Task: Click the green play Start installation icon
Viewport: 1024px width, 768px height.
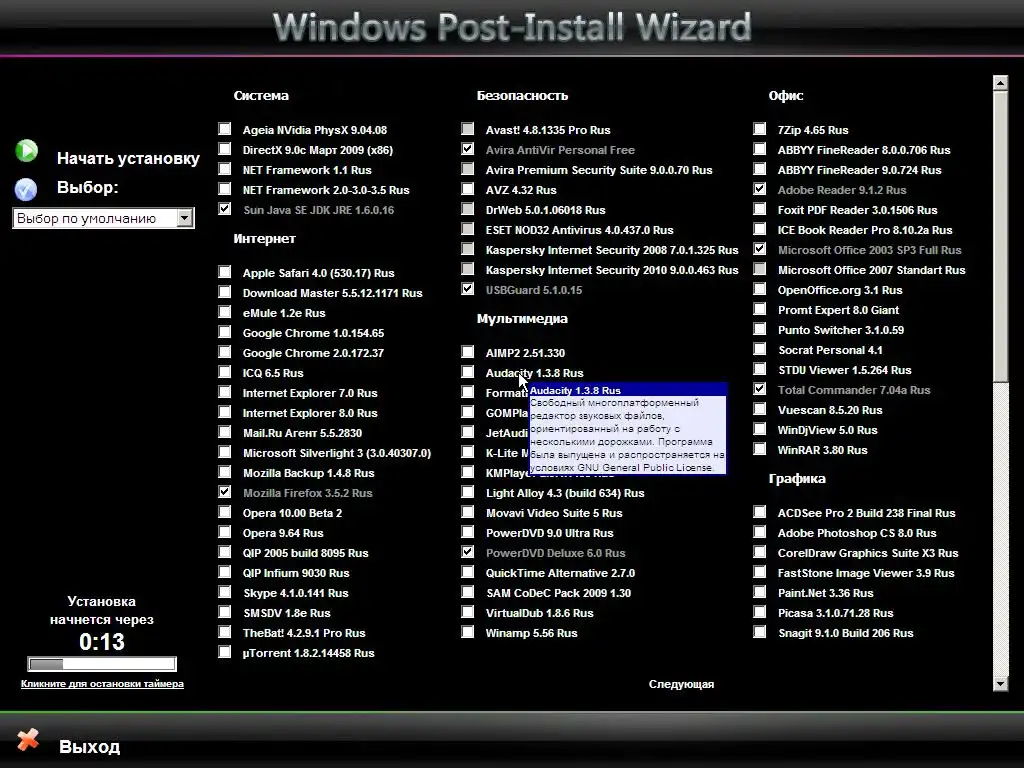Action: 27,151
